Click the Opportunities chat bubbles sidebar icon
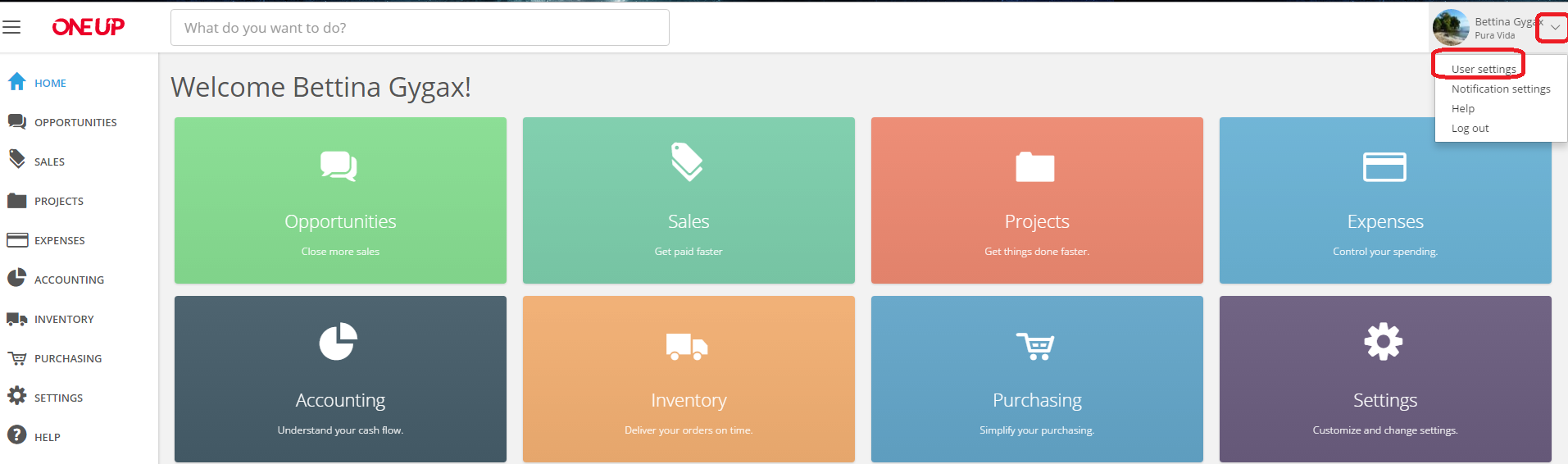 tap(16, 121)
